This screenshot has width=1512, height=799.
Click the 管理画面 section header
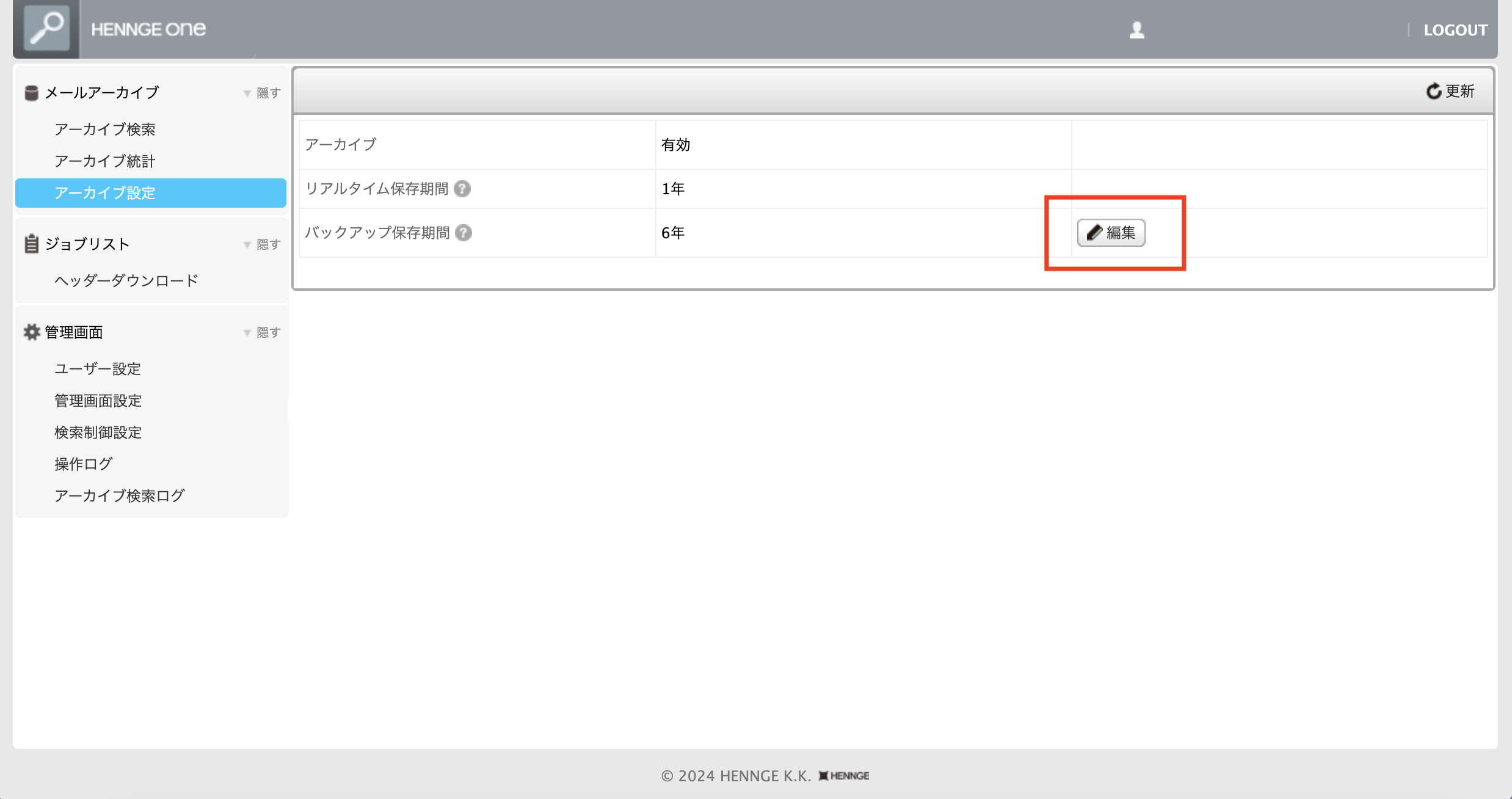(73, 332)
